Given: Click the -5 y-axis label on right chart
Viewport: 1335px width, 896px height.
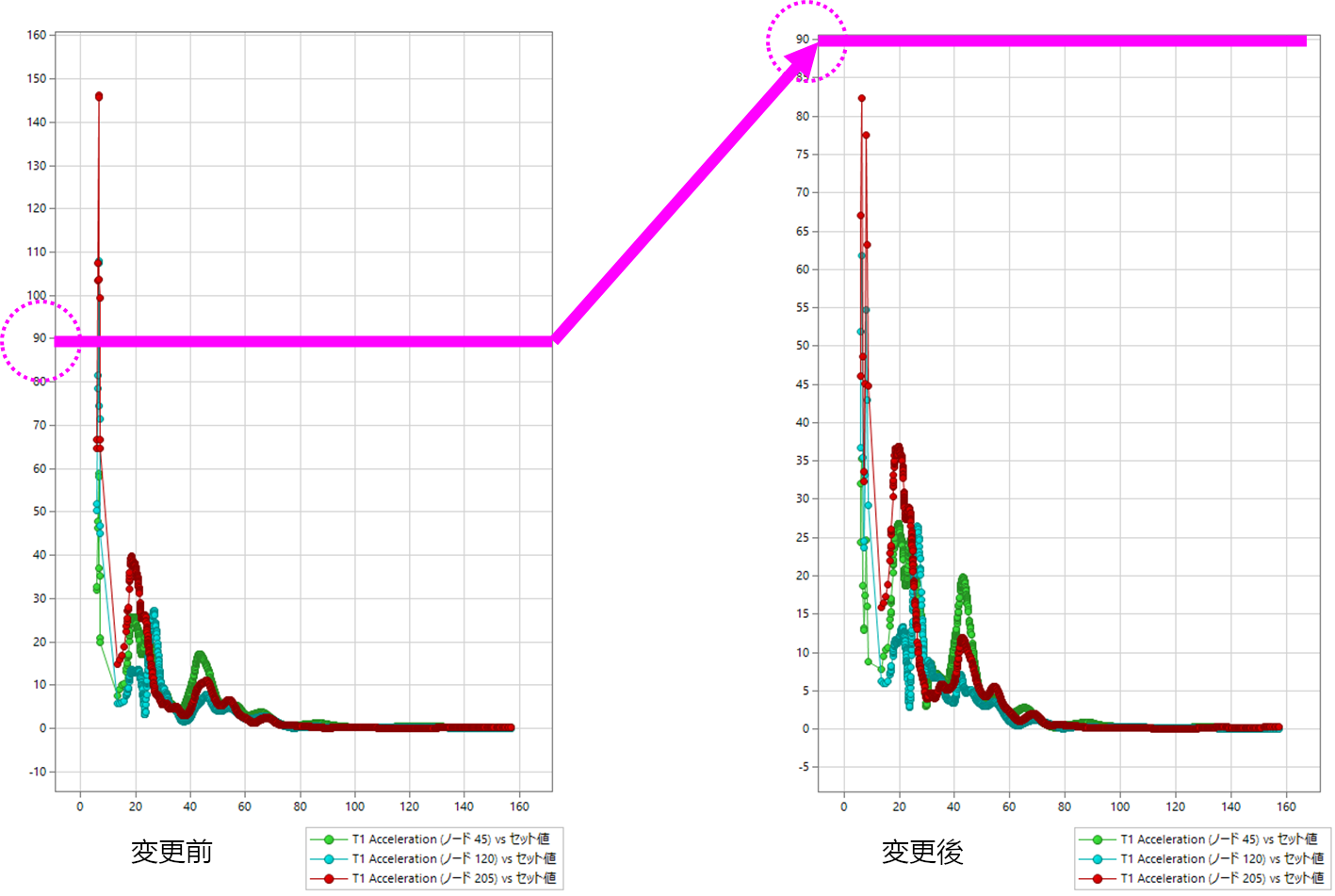Looking at the screenshot, I should point(803,767).
